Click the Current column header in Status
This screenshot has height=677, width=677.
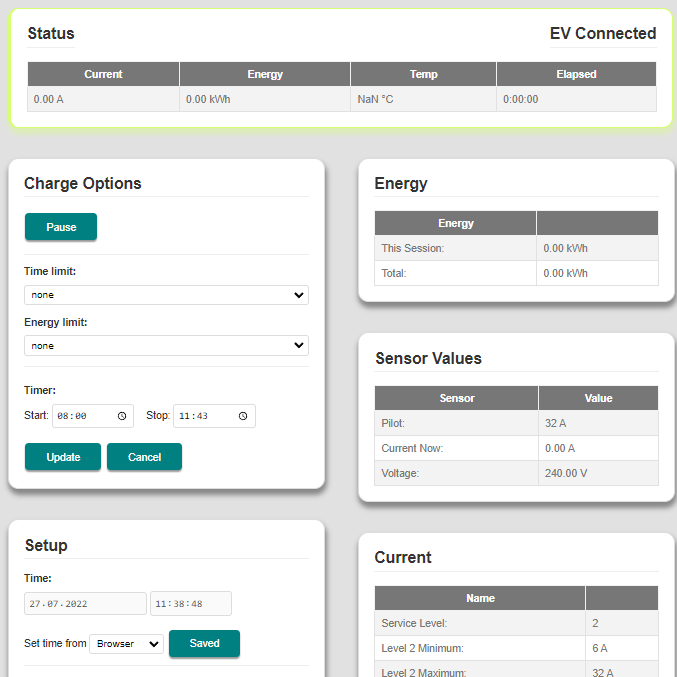tap(104, 74)
